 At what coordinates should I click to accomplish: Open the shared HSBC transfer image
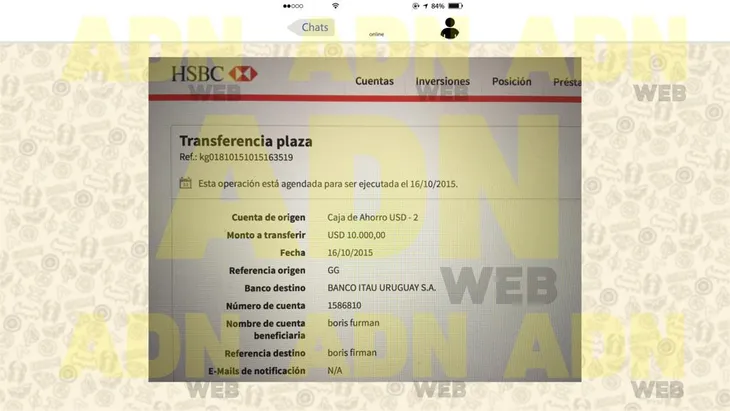[x=365, y=219]
